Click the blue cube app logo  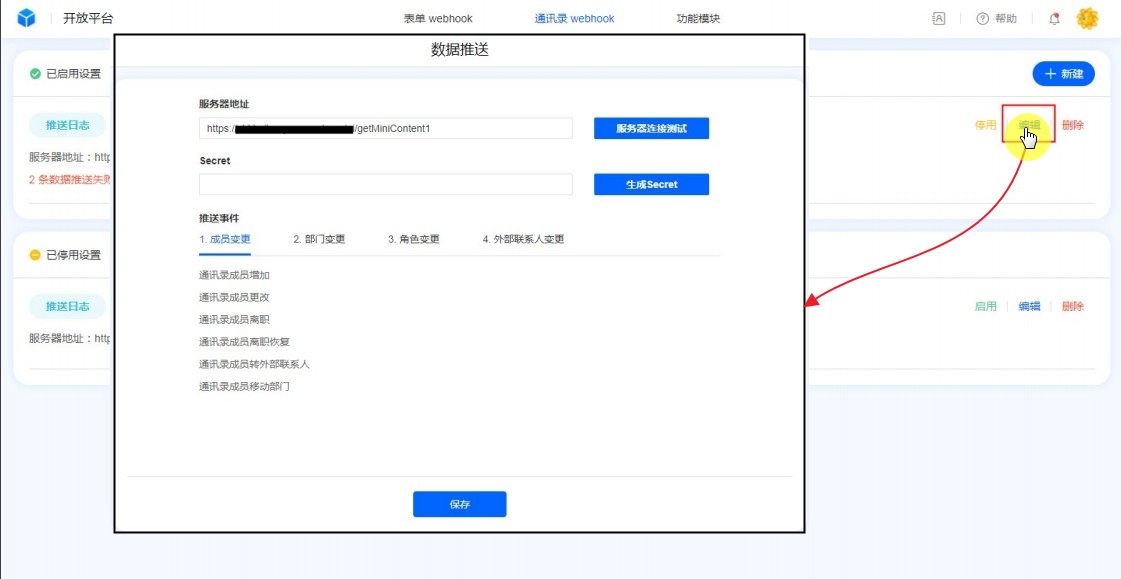(x=26, y=18)
